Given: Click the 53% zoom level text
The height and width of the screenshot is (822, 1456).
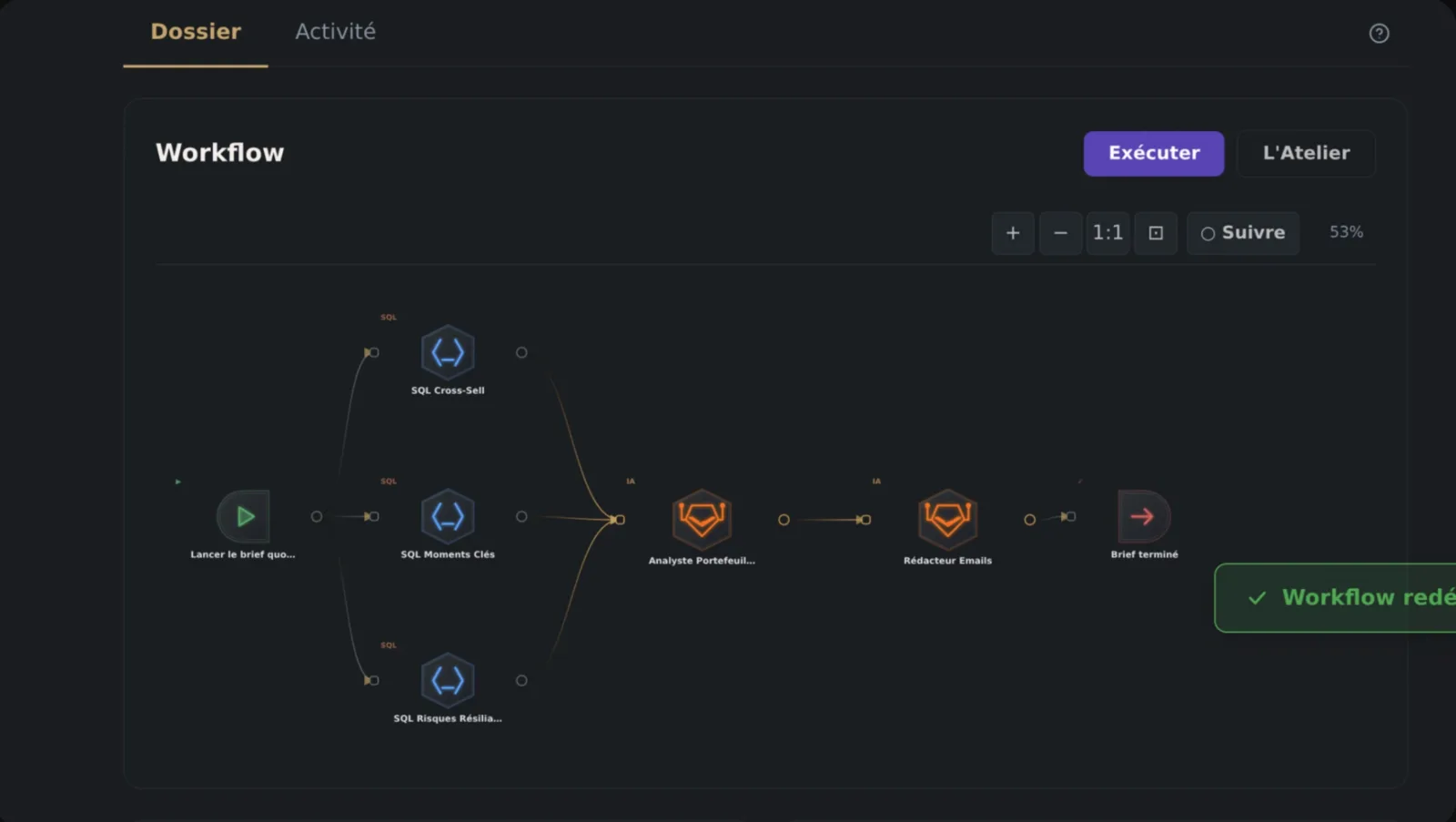Looking at the screenshot, I should point(1346,232).
